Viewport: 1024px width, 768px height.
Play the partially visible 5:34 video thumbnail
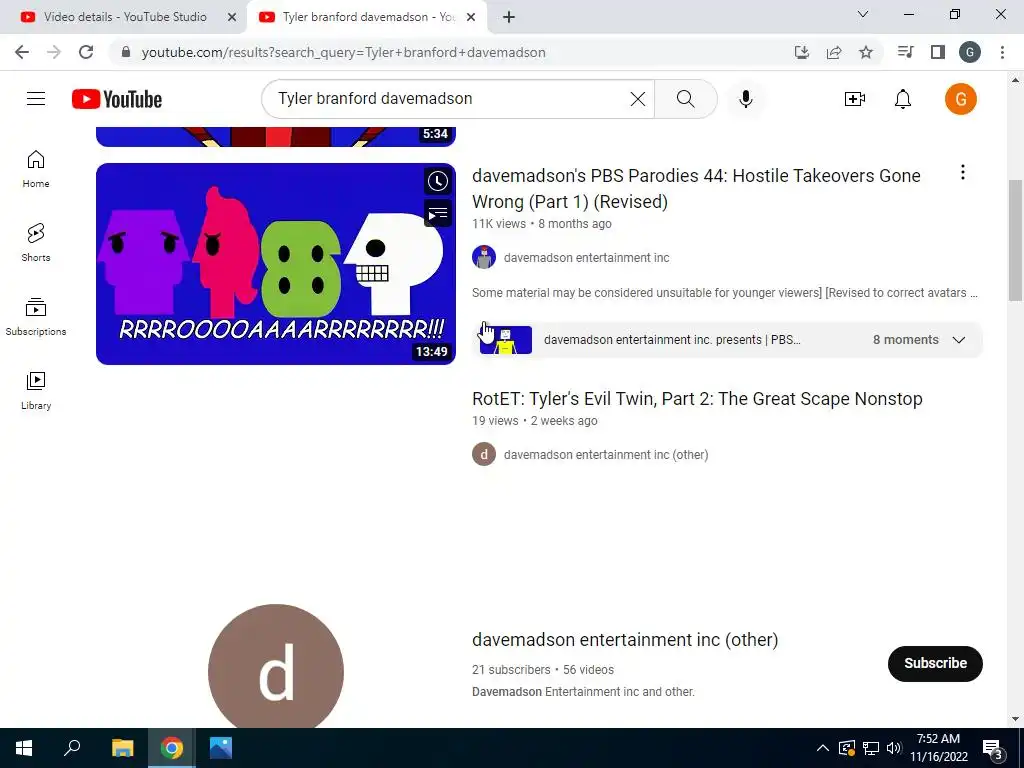click(276, 136)
